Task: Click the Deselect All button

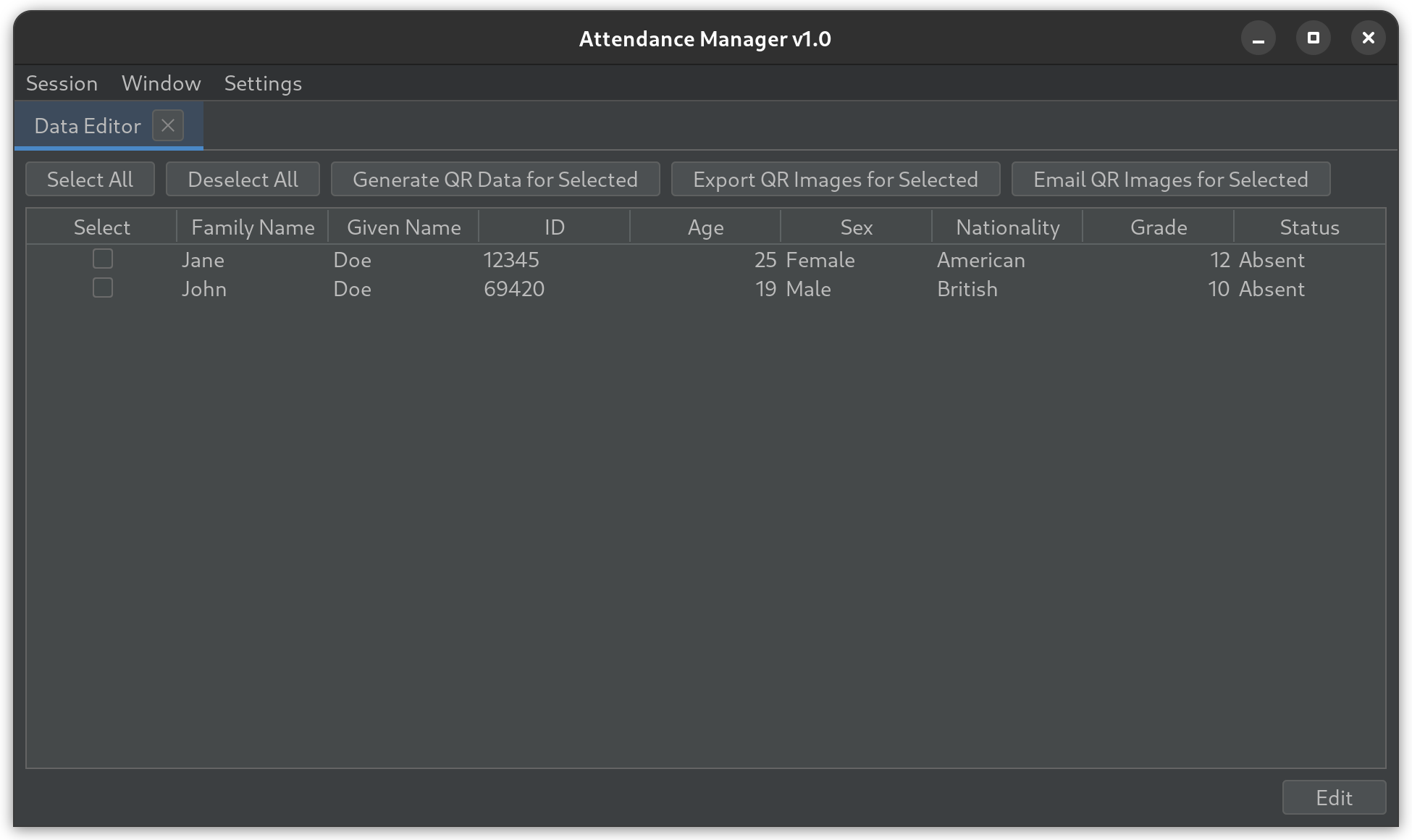Action: [x=243, y=179]
